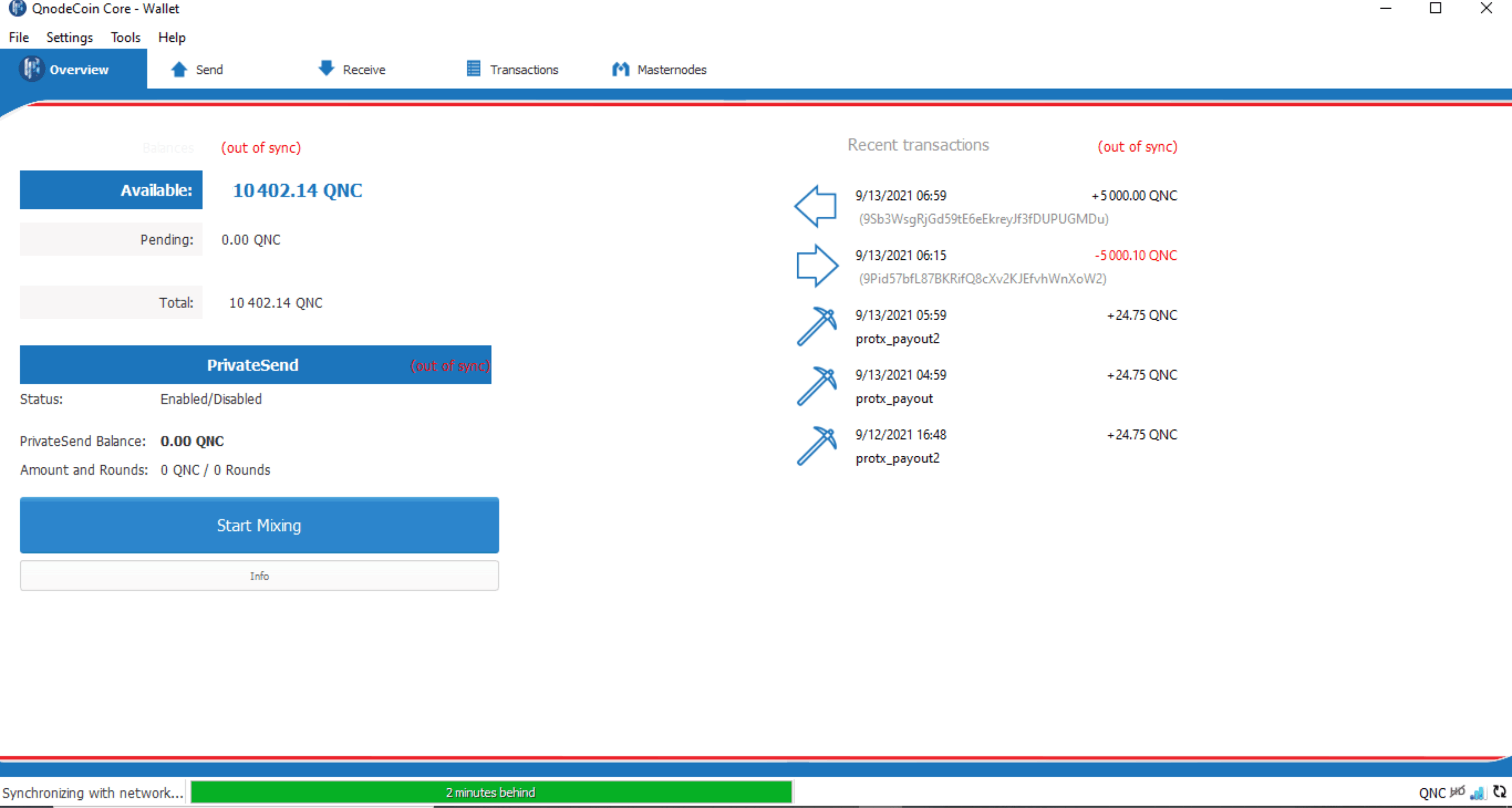The image size is (1512, 808).
Task: Open the Masternodes tab
Action: tap(659, 69)
